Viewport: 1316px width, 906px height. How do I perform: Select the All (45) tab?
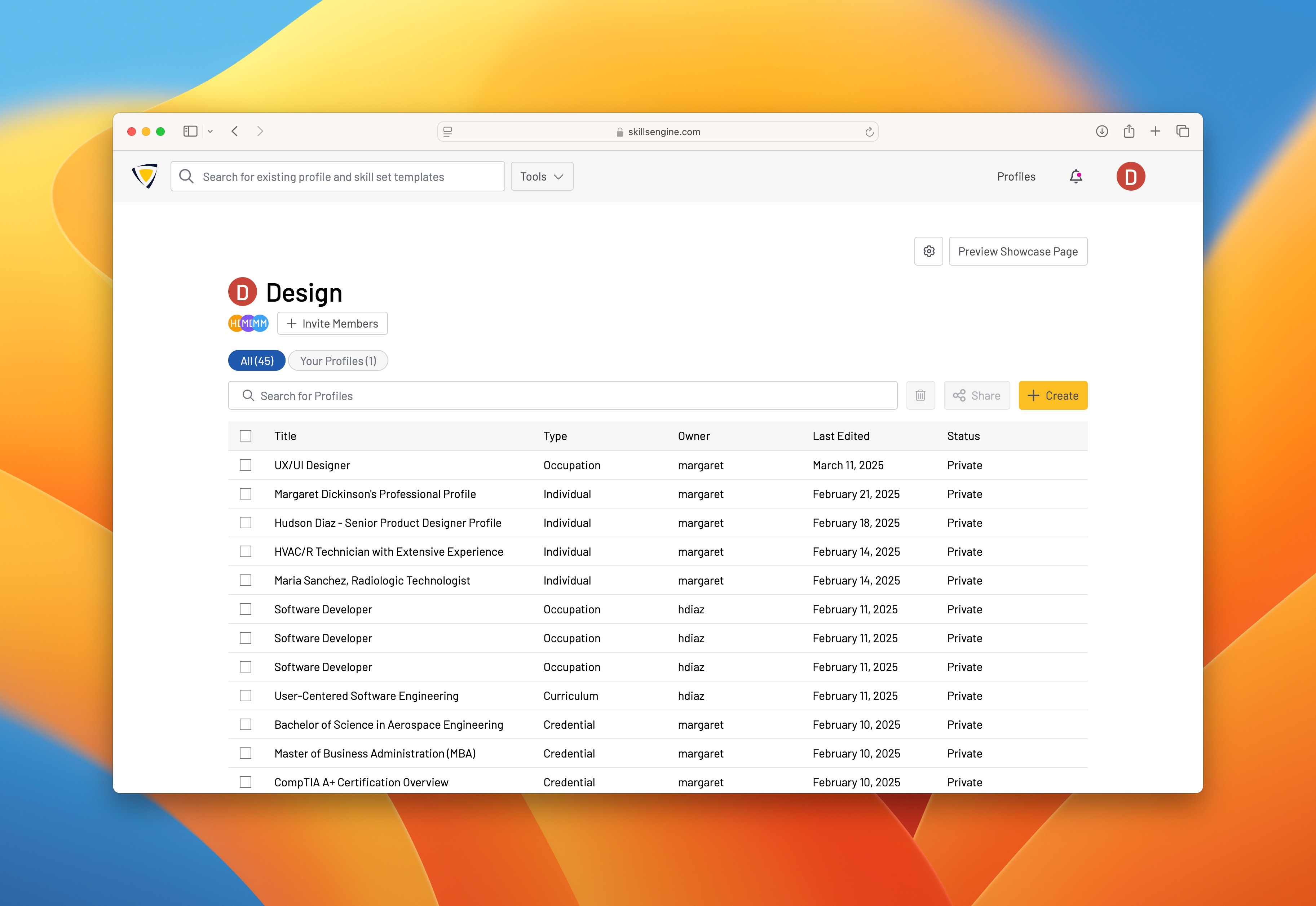[257, 361]
